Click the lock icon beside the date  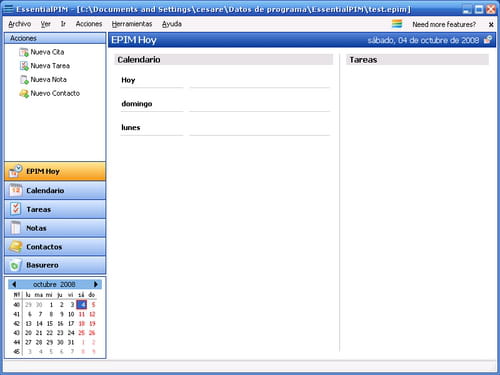coord(488,40)
